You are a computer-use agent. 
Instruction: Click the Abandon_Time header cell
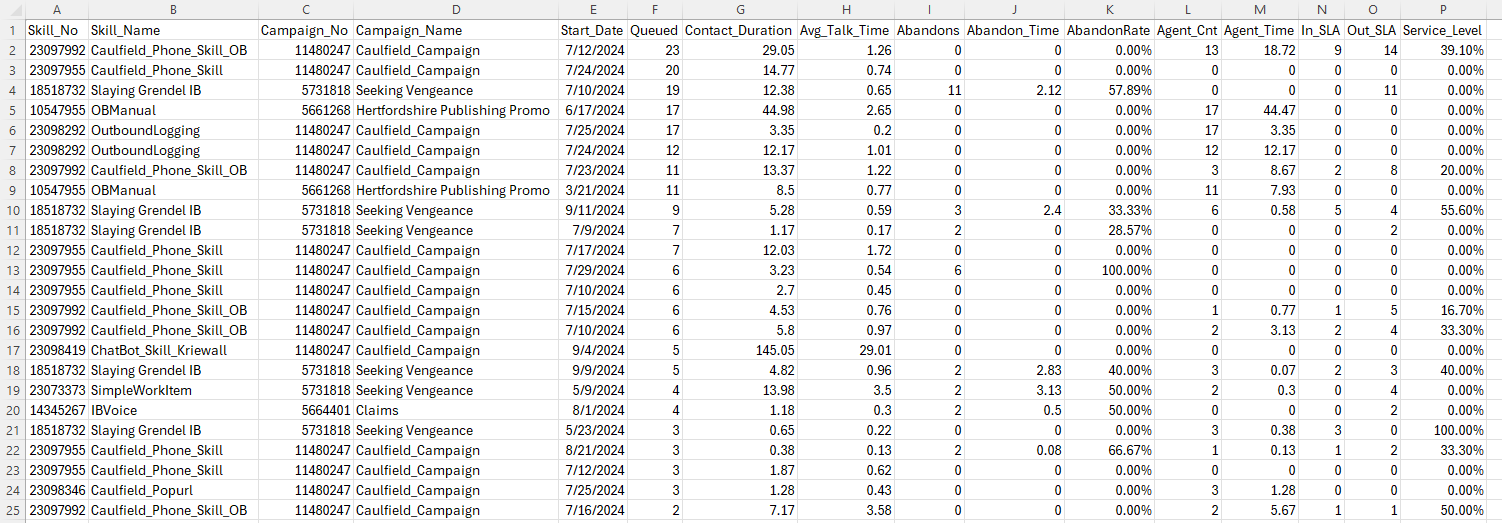tap(1015, 30)
